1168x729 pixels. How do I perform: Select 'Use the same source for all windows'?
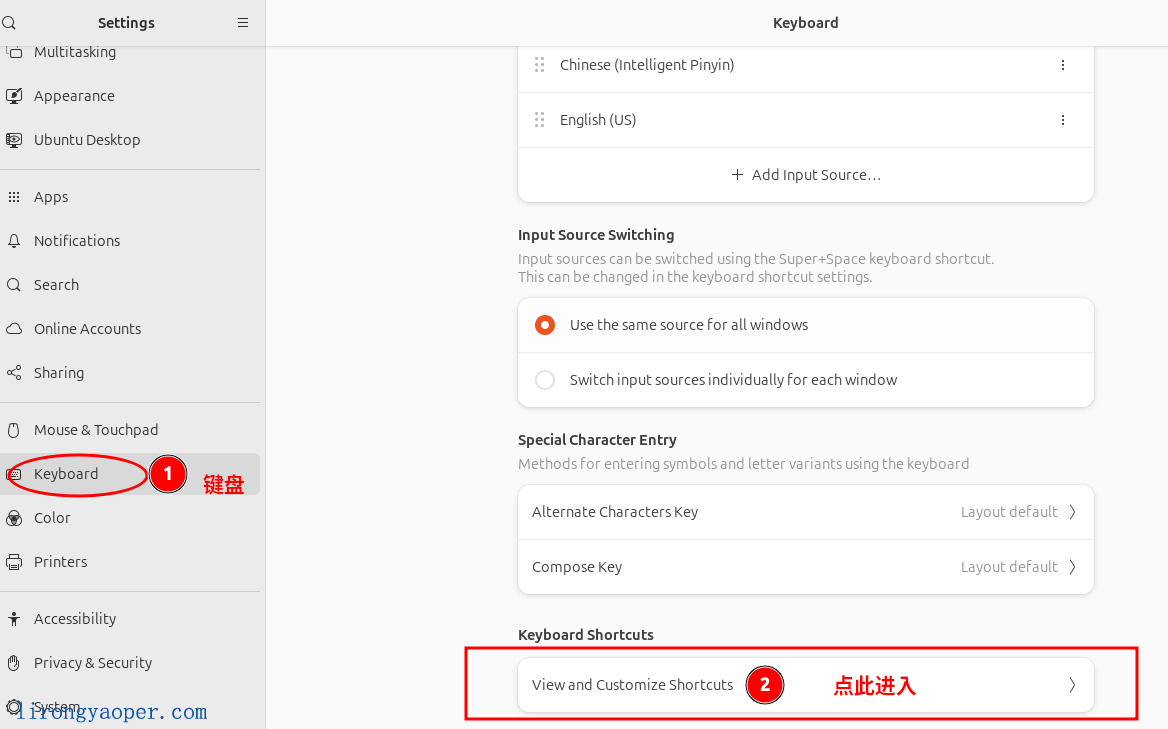pos(544,324)
